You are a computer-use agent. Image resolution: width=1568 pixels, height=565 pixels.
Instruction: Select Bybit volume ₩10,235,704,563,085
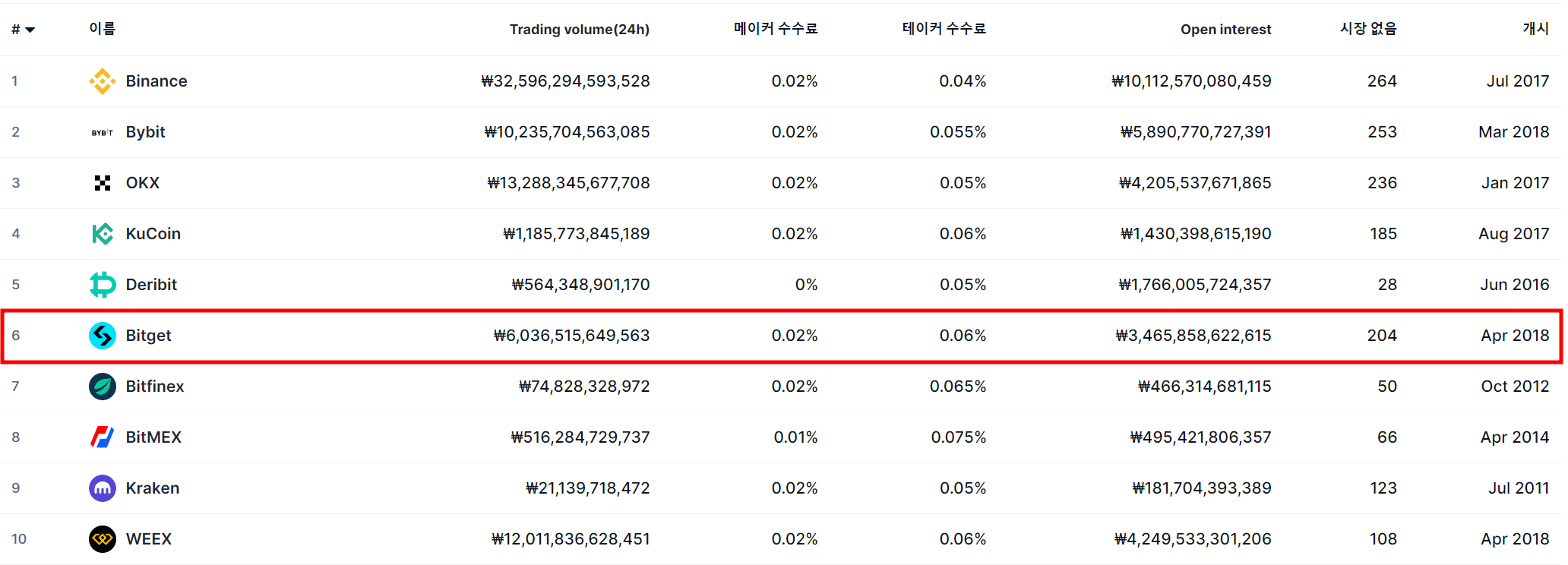pyautogui.click(x=567, y=132)
